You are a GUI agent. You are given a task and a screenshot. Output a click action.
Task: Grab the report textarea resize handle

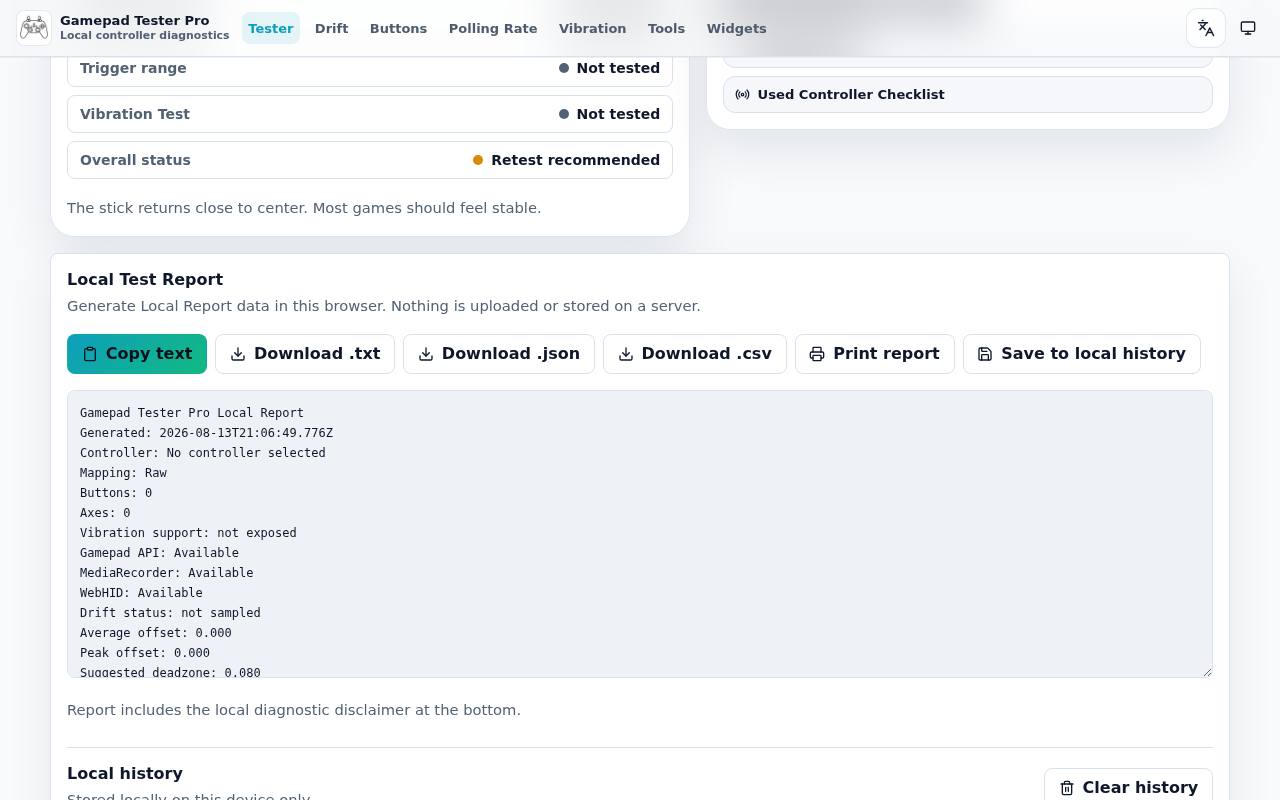tap(1206, 671)
